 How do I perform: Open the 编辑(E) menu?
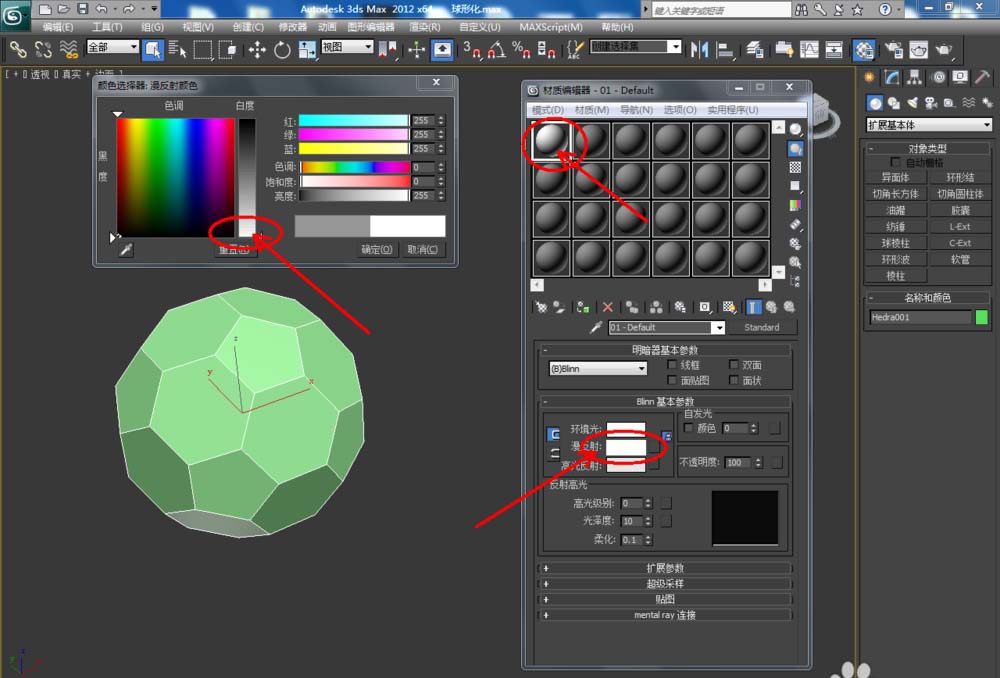tap(58, 27)
